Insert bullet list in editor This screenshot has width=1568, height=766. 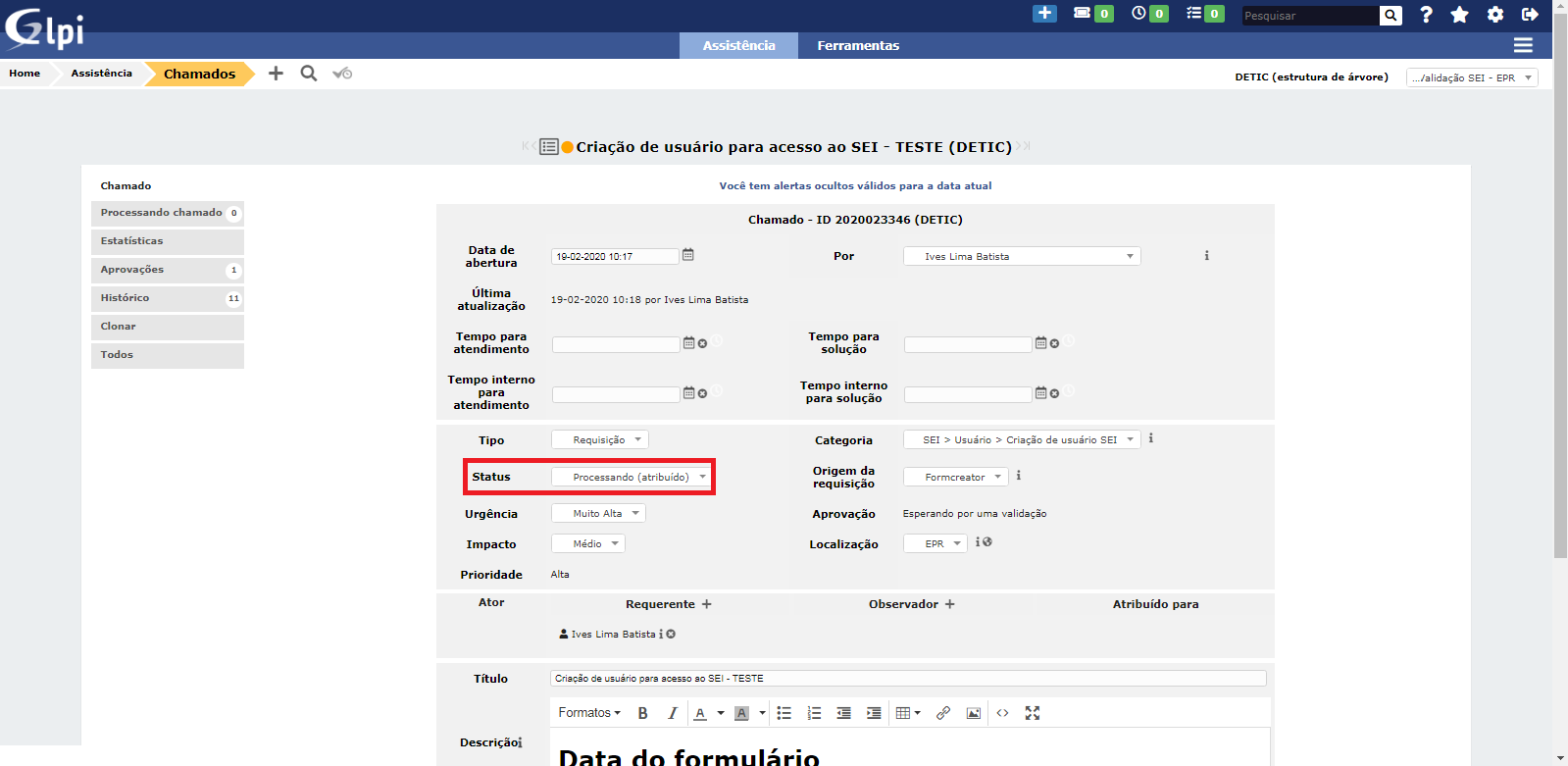784,713
